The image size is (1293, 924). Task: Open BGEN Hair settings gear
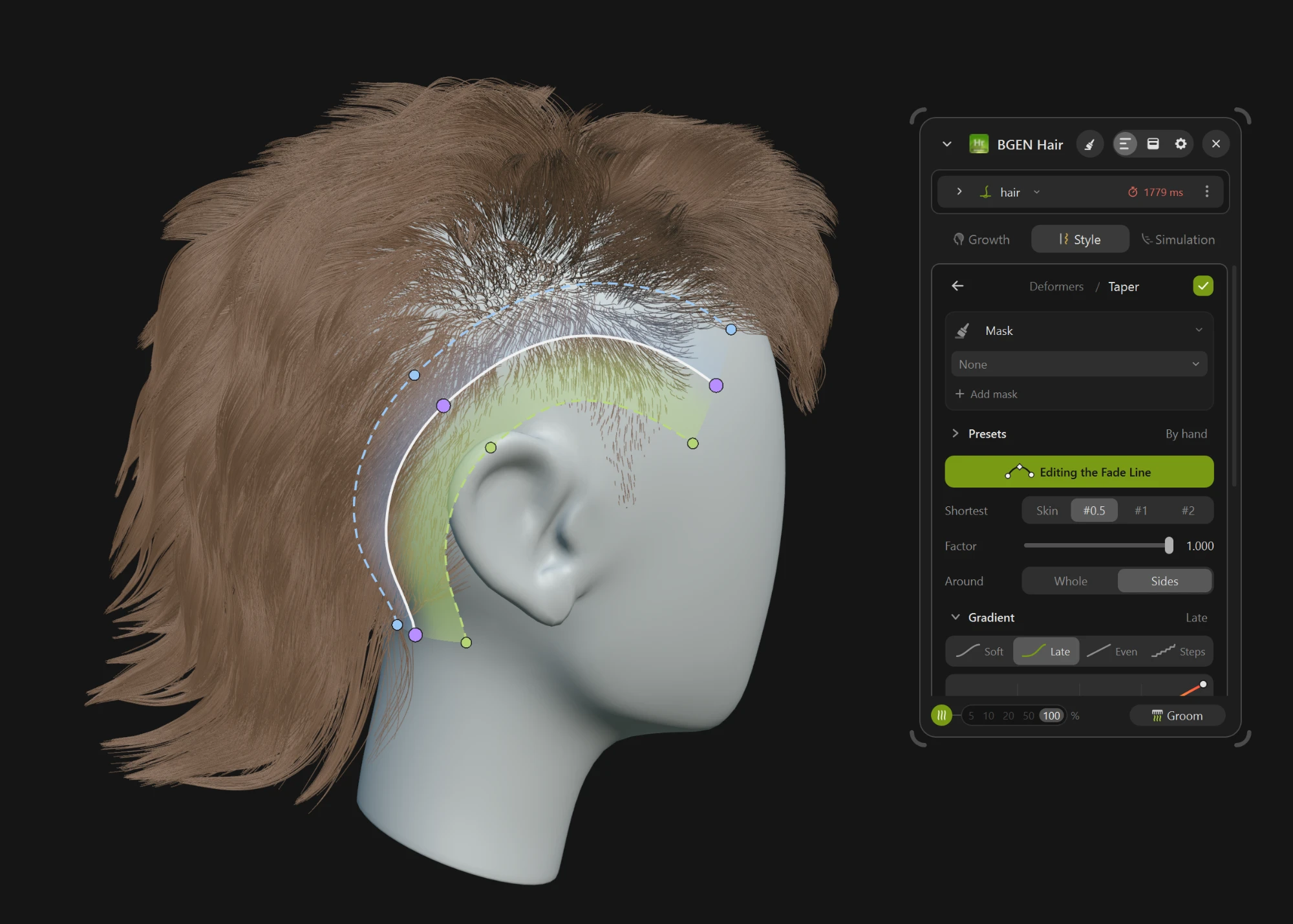1181,144
